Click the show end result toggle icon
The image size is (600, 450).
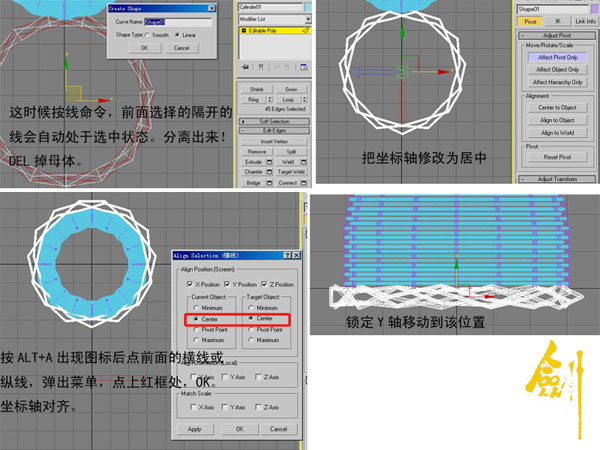coord(261,67)
